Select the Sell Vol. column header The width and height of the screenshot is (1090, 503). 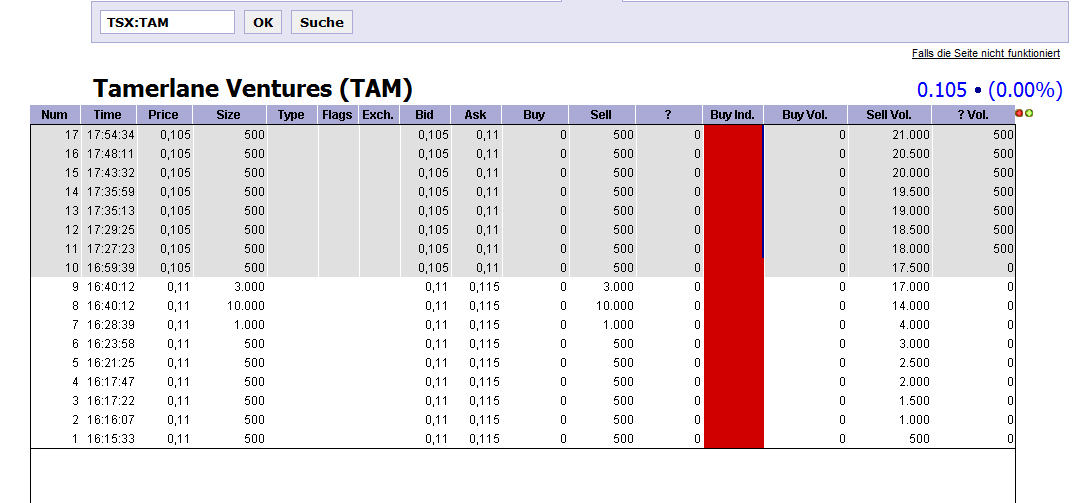click(888, 115)
